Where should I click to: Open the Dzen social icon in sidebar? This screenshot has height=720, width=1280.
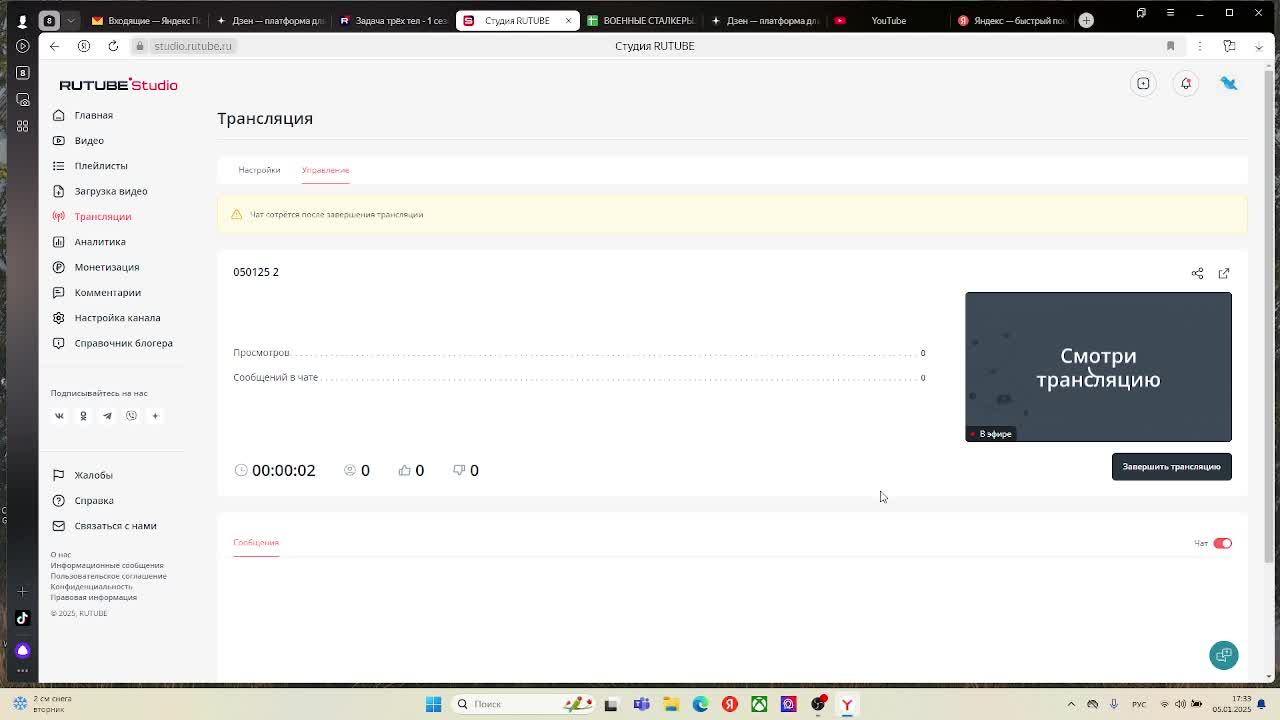[x=155, y=416]
